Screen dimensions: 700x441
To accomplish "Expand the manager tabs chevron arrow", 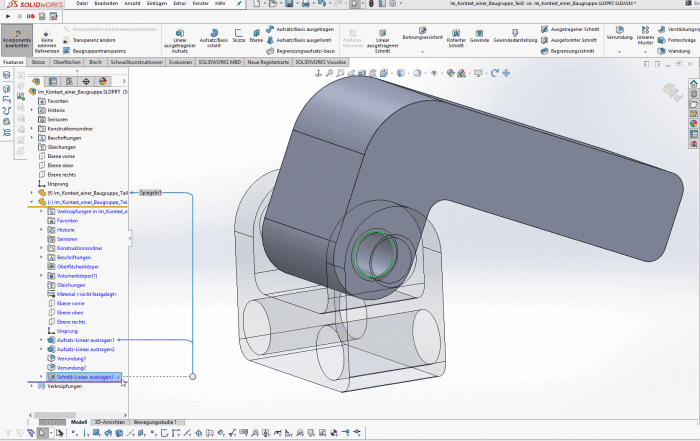I will pos(124,81).
